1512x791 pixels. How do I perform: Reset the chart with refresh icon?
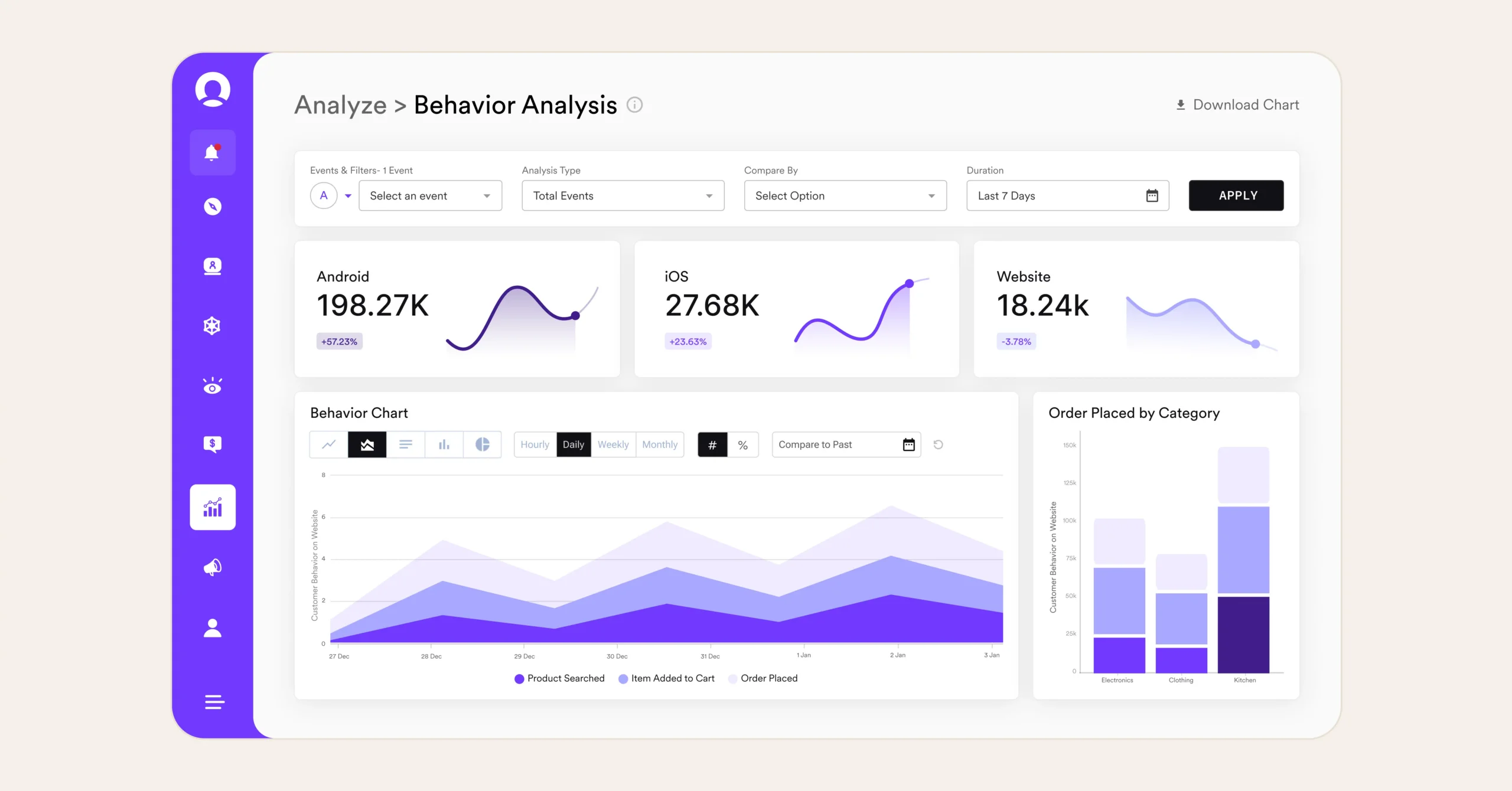point(938,444)
